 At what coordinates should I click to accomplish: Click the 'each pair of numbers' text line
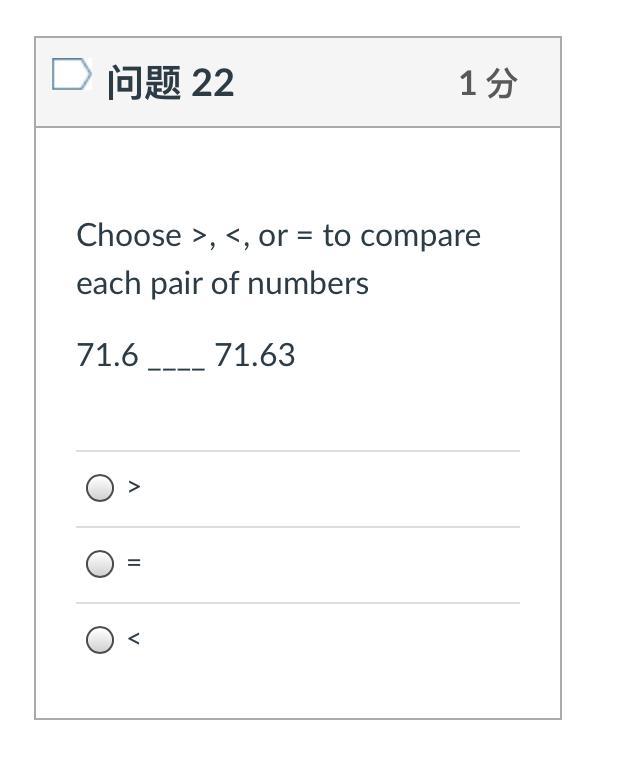click(x=222, y=284)
